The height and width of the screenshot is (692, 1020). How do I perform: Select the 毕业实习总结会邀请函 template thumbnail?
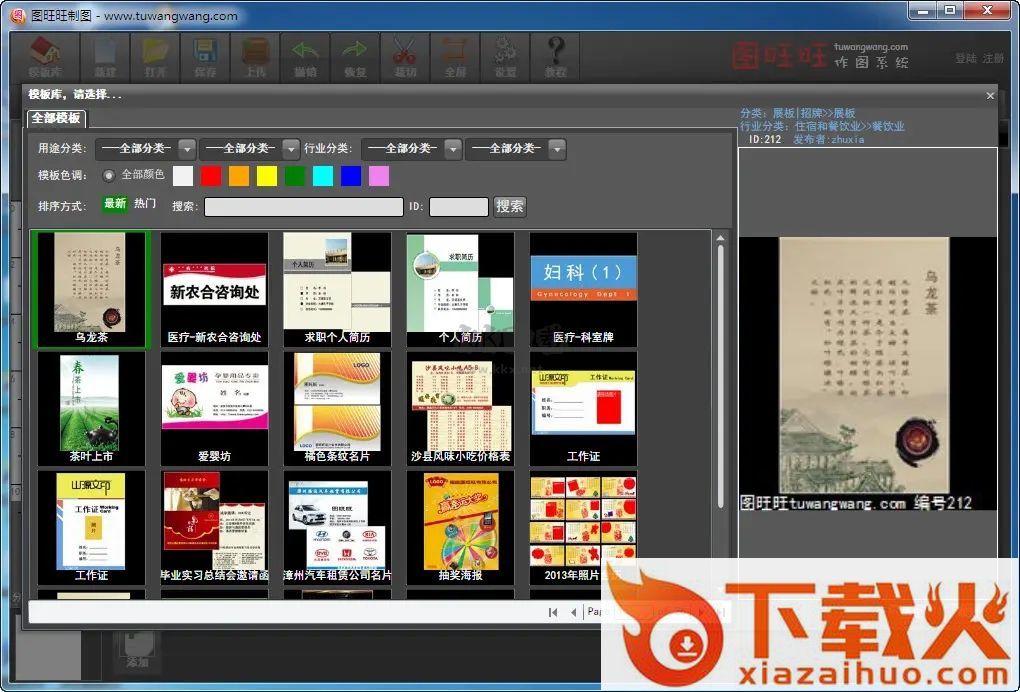[214, 527]
